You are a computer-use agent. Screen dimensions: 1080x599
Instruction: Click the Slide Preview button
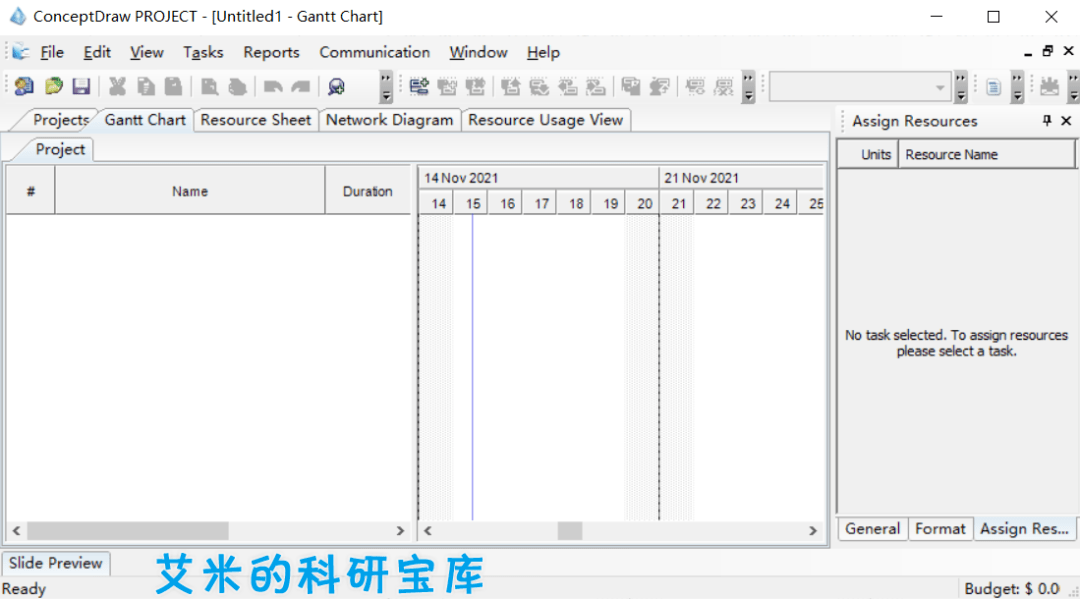pyautogui.click(x=56, y=563)
